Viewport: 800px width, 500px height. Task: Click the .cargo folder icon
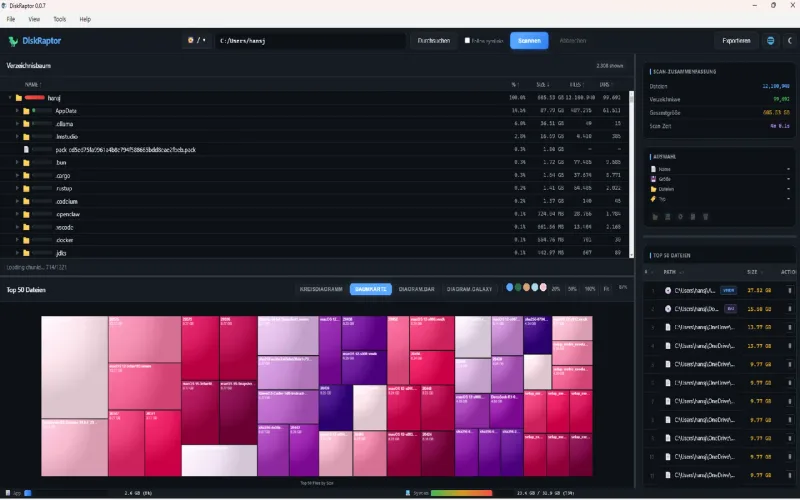point(26,176)
